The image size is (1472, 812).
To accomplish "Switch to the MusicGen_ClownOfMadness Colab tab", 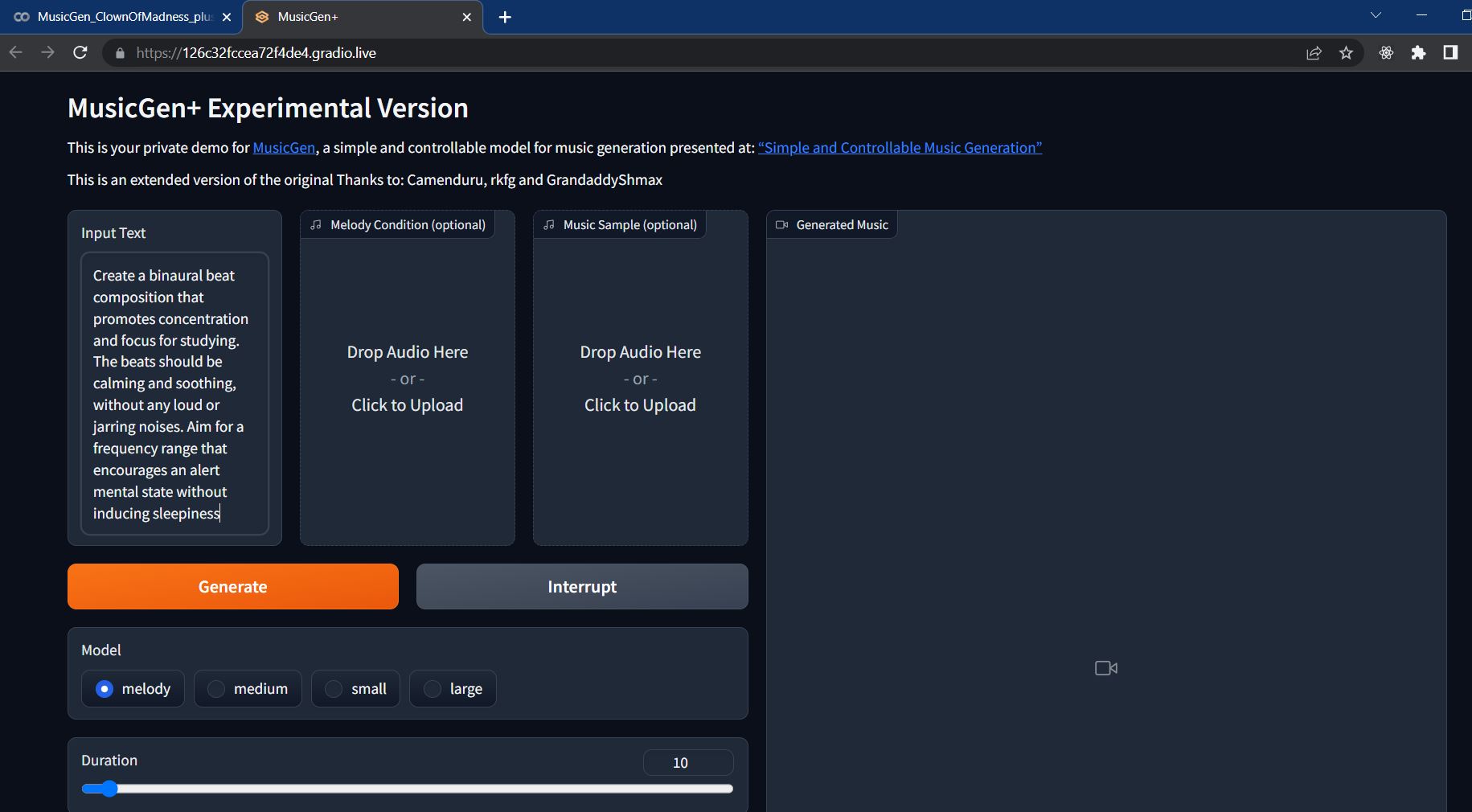I will click(122, 17).
